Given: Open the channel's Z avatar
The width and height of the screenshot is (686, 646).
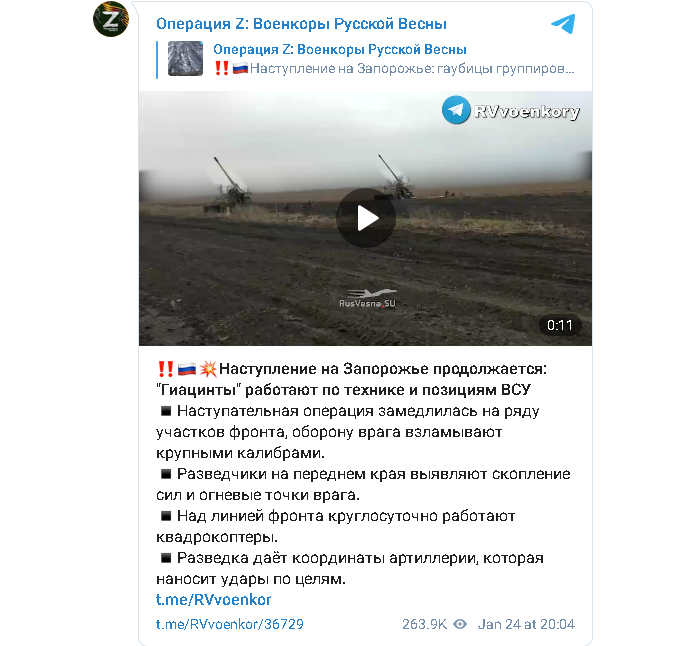Looking at the screenshot, I should coord(111,19).
